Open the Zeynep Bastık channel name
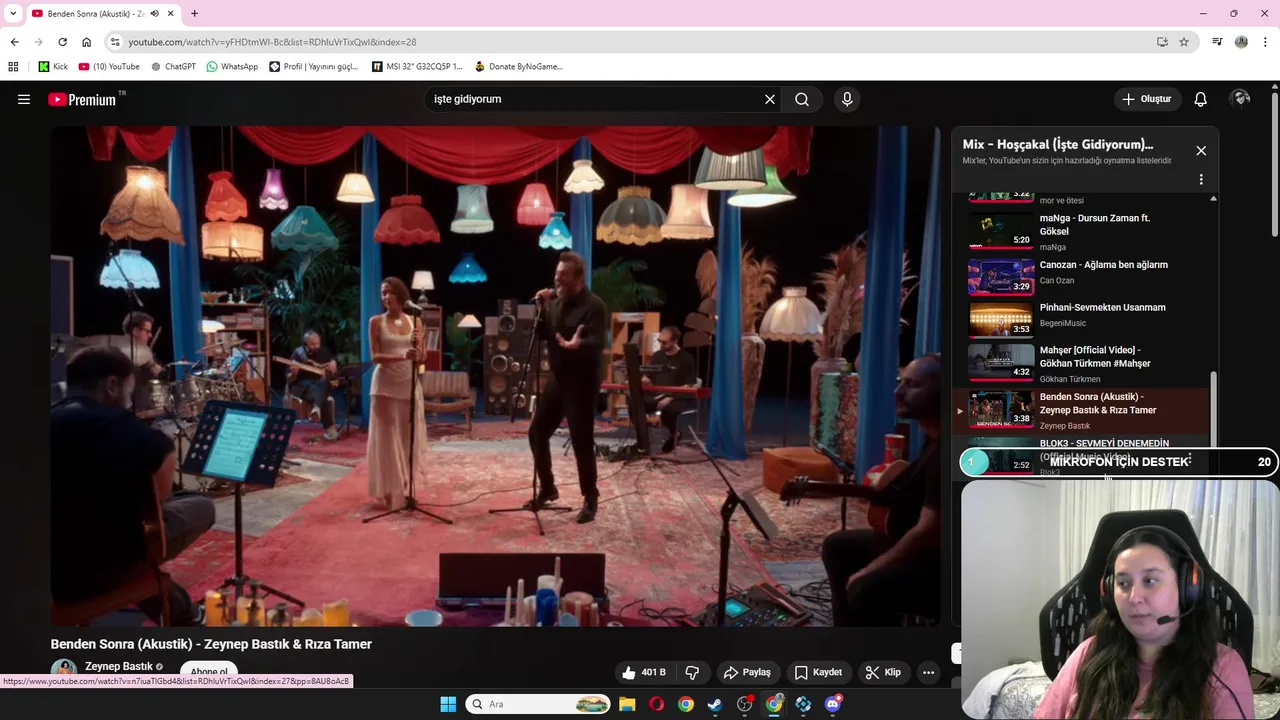Image resolution: width=1280 pixels, height=720 pixels. tap(119, 666)
